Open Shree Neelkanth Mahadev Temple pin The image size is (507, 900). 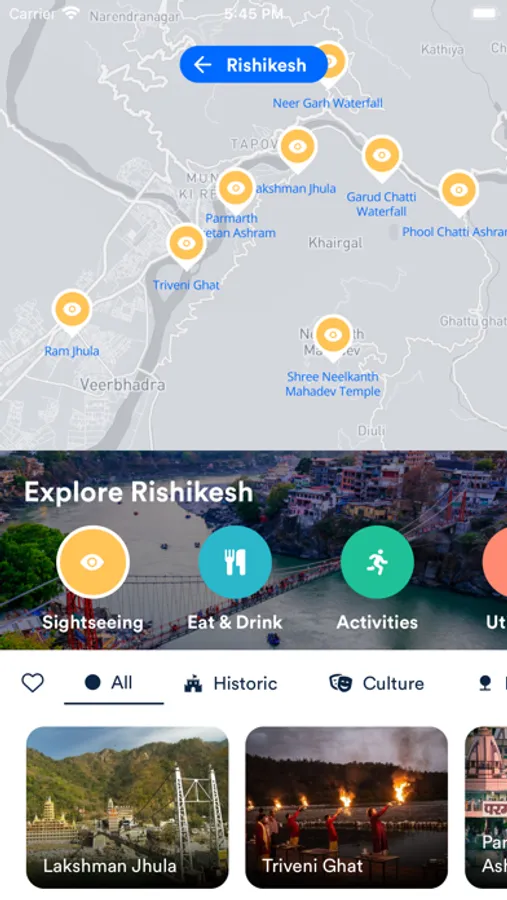(332, 336)
